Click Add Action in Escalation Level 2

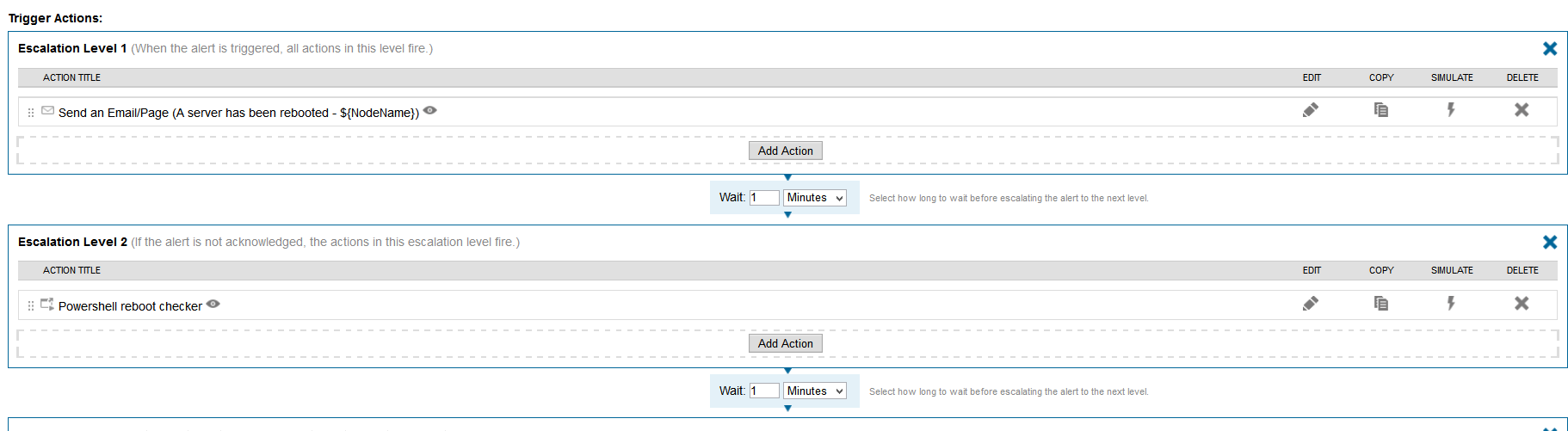(x=785, y=343)
